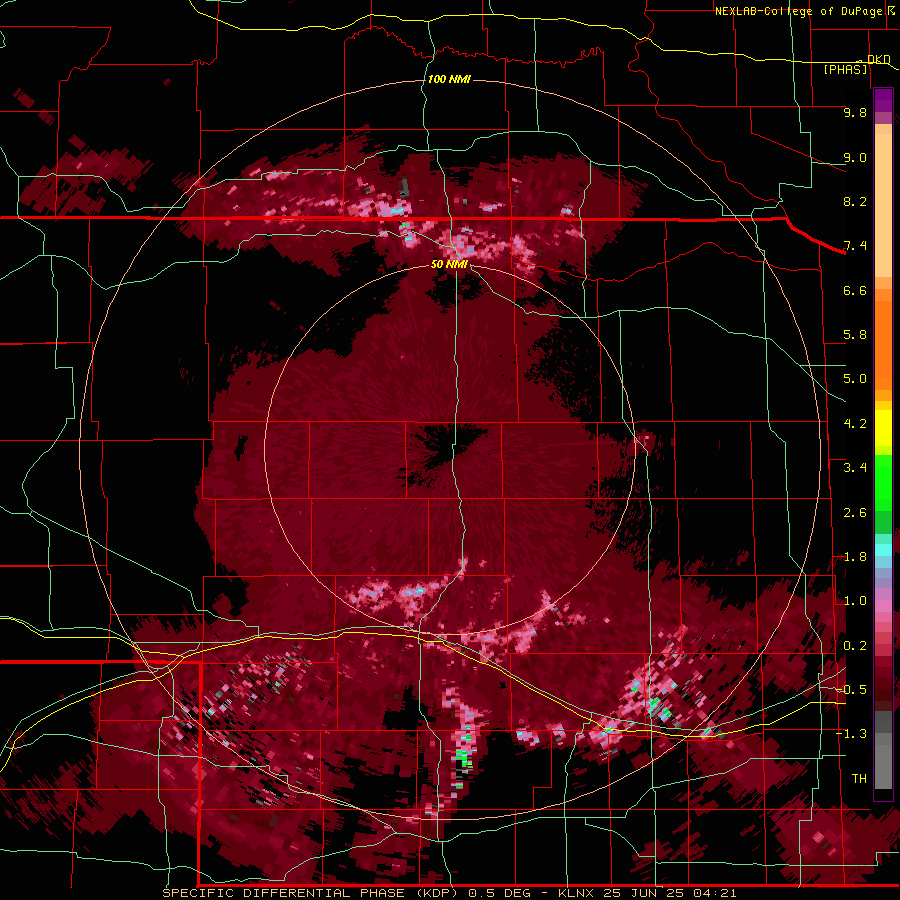900x900 pixels.
Task: Click the 9.8 legend value
Action: click(855, 112)
